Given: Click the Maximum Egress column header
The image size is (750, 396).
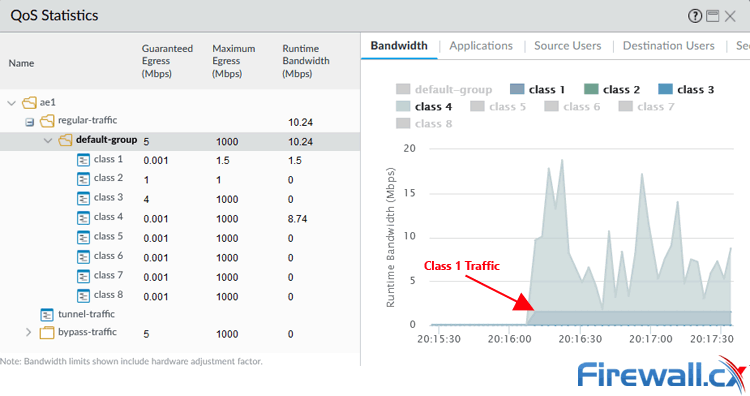Looking at the screenshot, I should [x=233, y=61].
